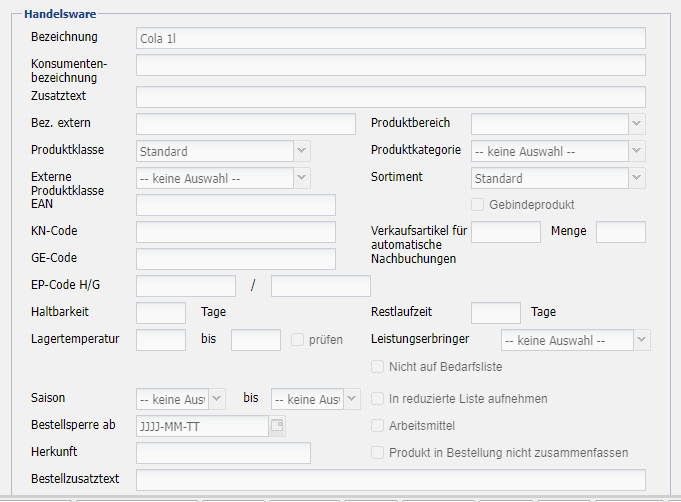The width and height of the screenshot is (681, 502).
Task: Click the Herkunft input field
Action: click(x=223, y=453)
